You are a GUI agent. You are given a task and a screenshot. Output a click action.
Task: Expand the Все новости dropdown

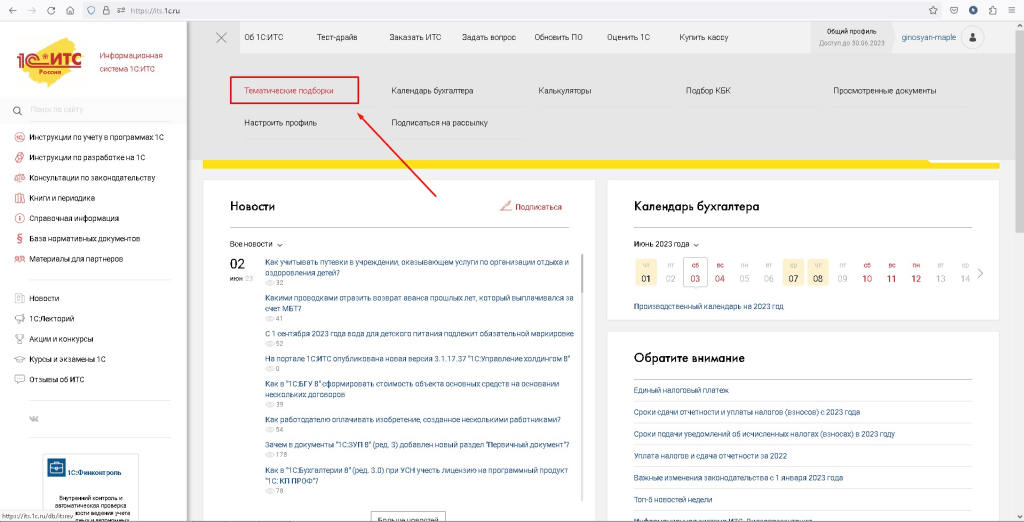[x=257, y=244]
